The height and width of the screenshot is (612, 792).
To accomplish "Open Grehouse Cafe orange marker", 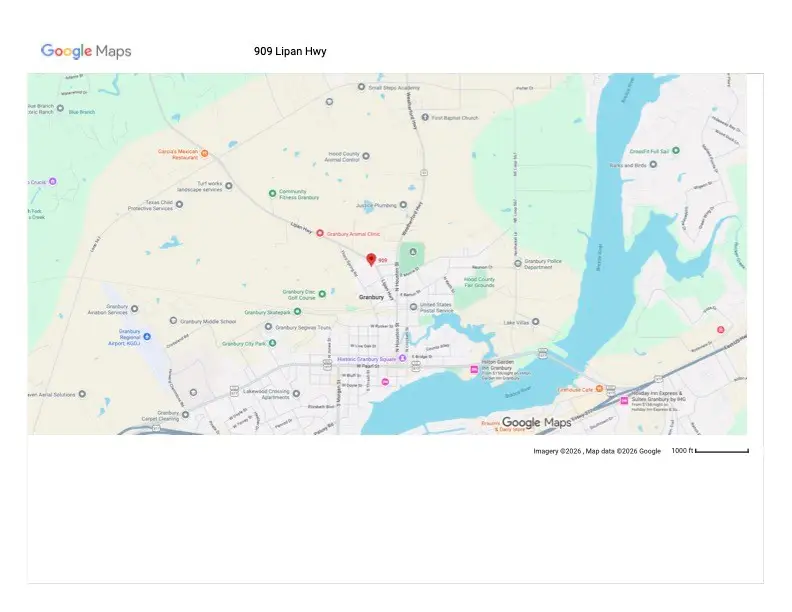I will (x=599, y=388).
